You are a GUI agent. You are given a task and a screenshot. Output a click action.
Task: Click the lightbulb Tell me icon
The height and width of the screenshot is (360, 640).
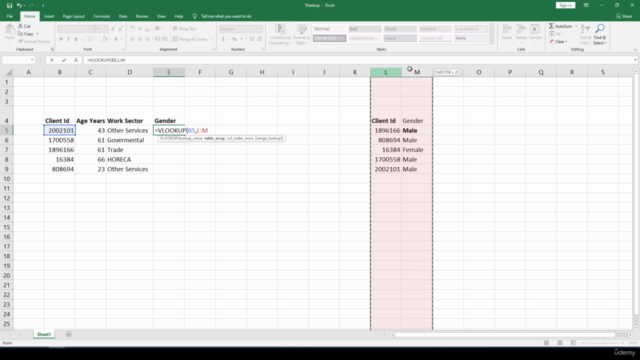pos(195,16)
